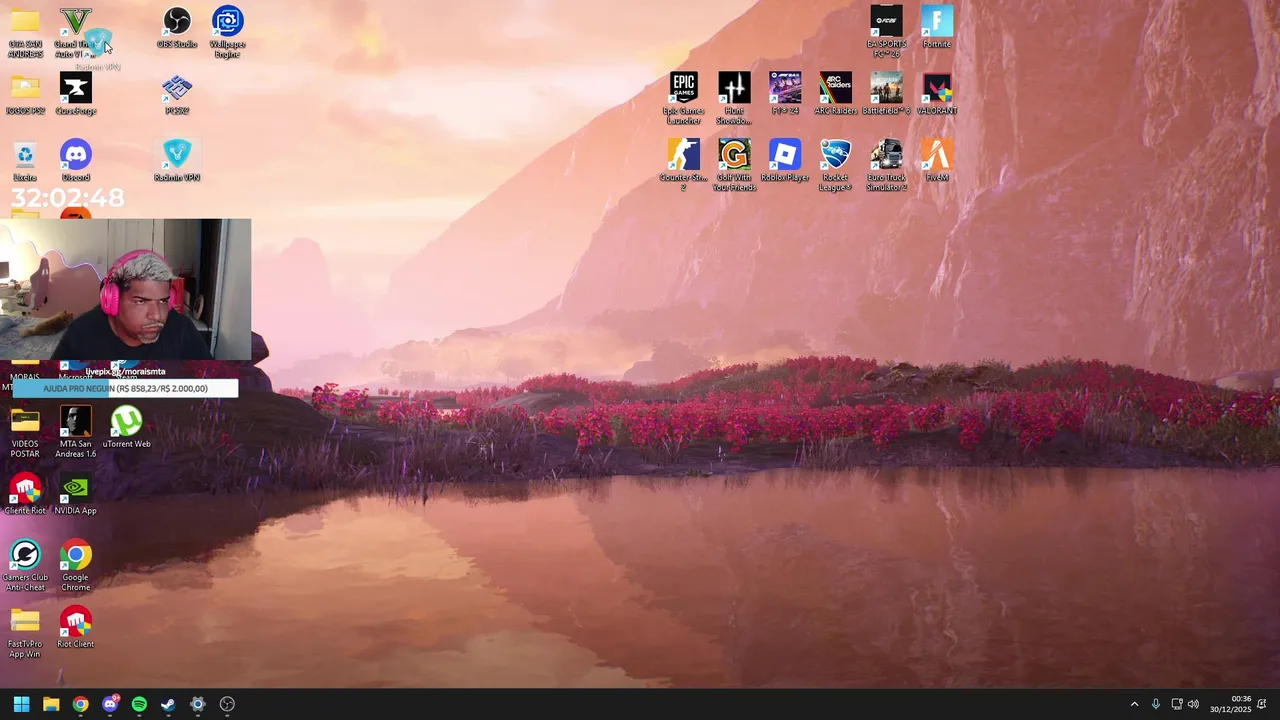The width and height of the screenshot is (1280, 720).
Task: Open the volume tray icon
Action: 1193,704
